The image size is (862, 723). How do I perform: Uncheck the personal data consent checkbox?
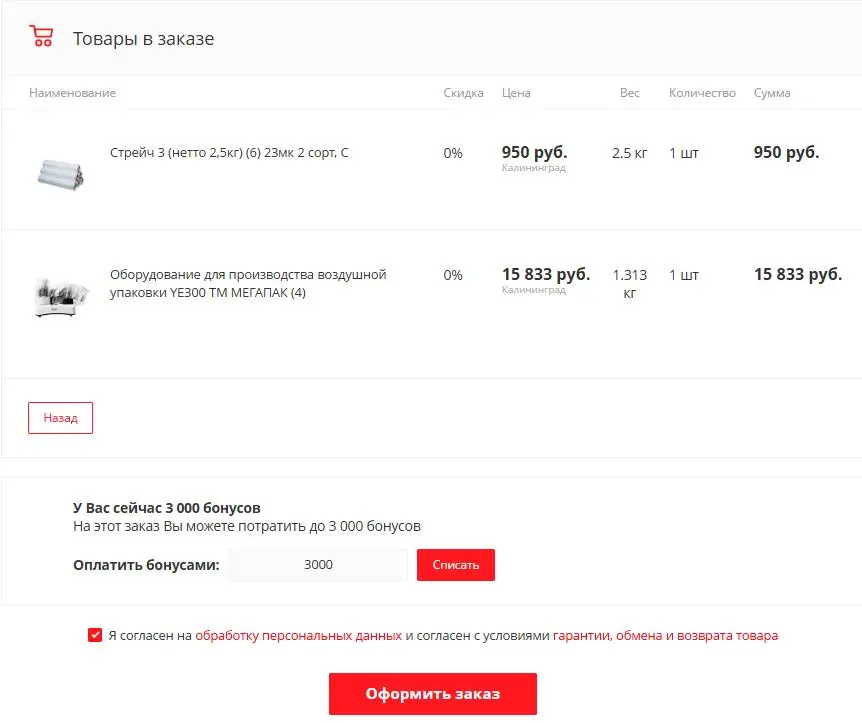[95, 635]
